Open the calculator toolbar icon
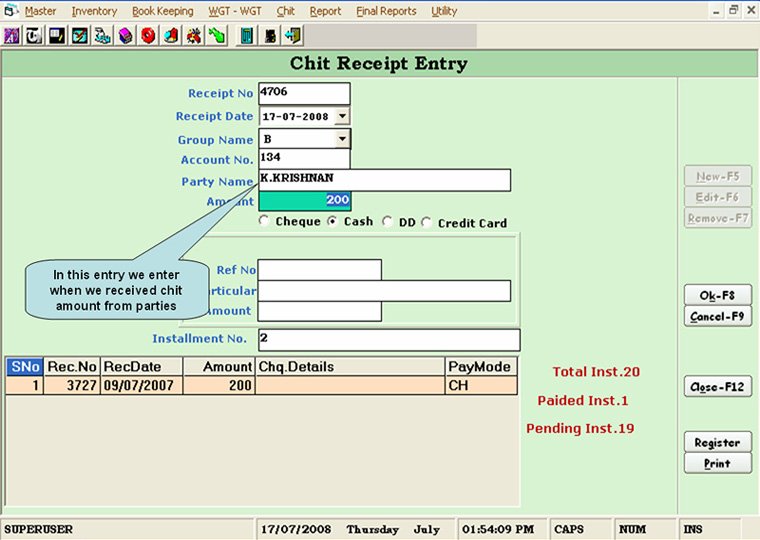The image size is (760, 540). click(x=246, y=36)
